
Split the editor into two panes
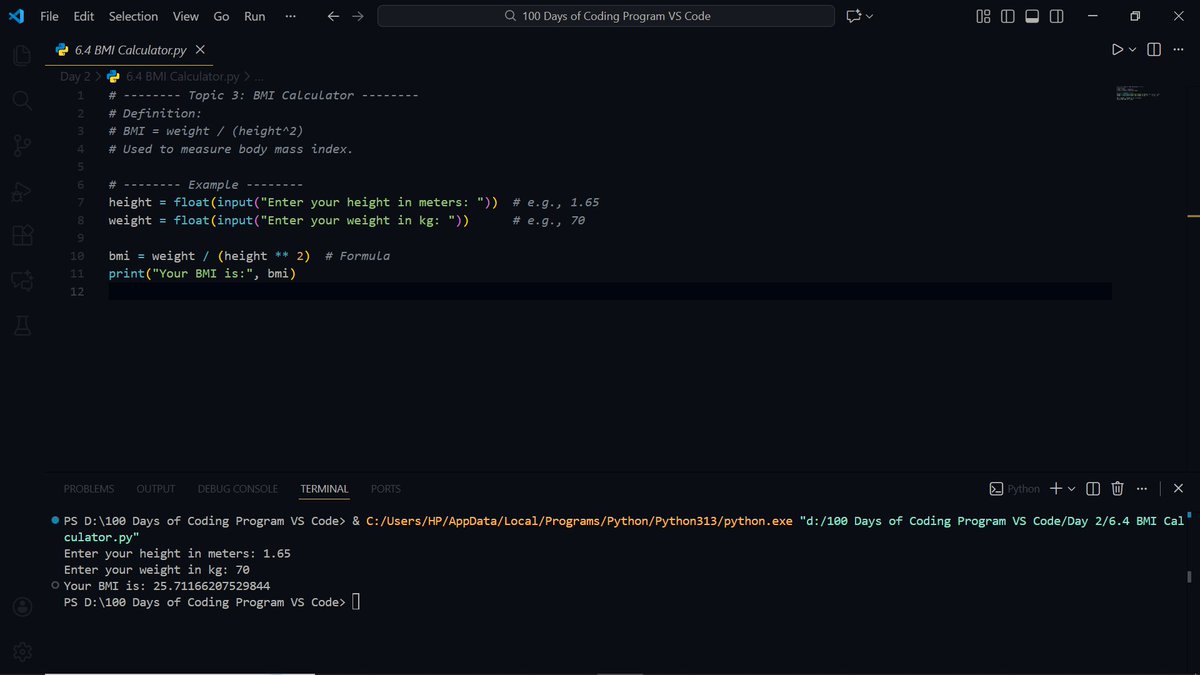pyautogui.click(x=1153, y=49)
